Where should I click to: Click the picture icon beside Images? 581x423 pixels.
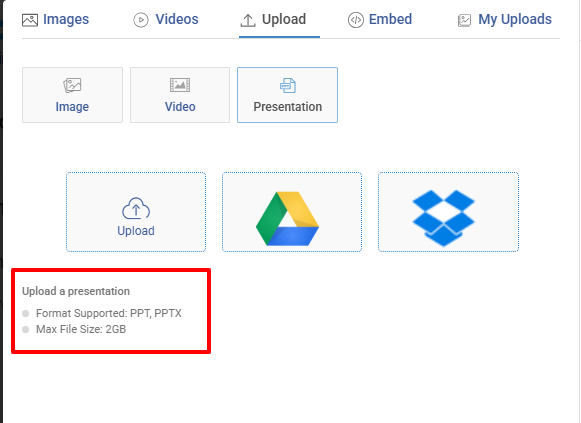coord(30,20)
